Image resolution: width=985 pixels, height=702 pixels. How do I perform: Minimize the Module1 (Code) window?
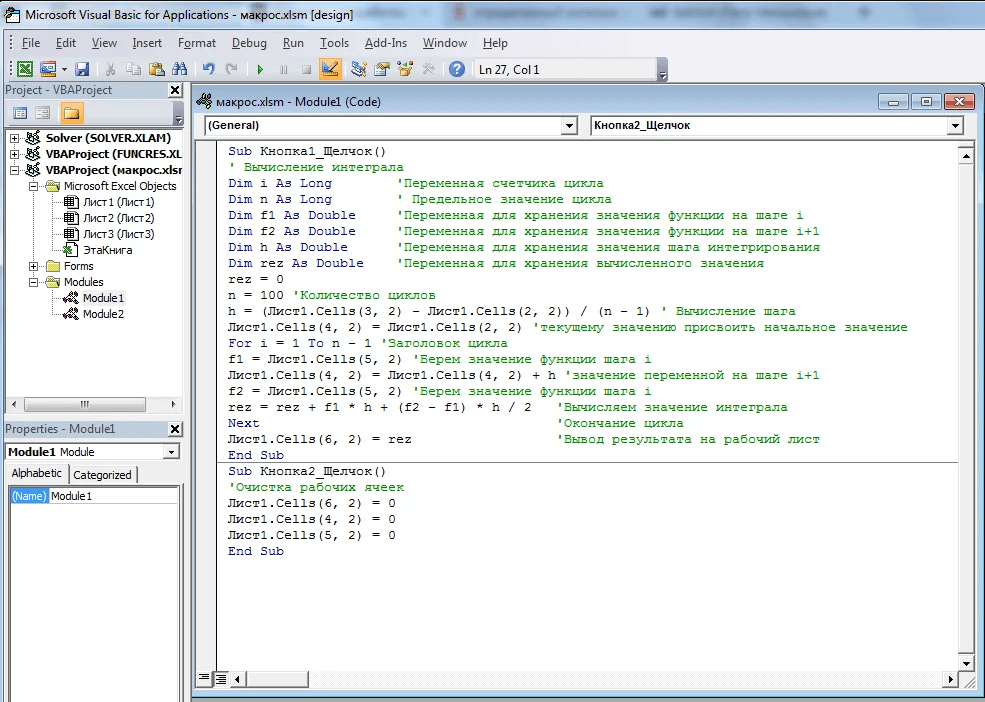(x=893, y=102)
